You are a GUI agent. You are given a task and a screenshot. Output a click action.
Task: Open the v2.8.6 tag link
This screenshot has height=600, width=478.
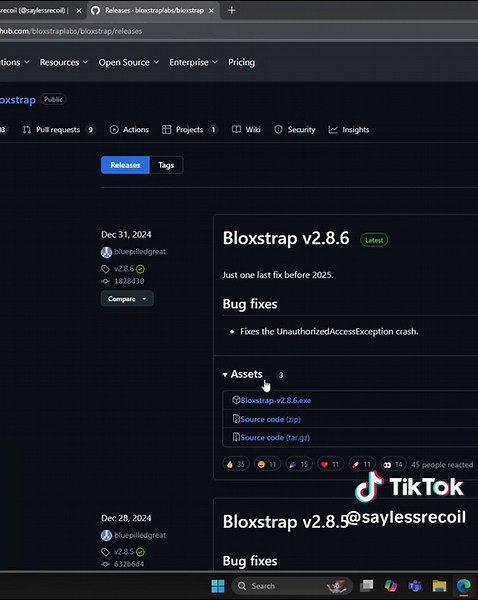(x=124, y=269)
